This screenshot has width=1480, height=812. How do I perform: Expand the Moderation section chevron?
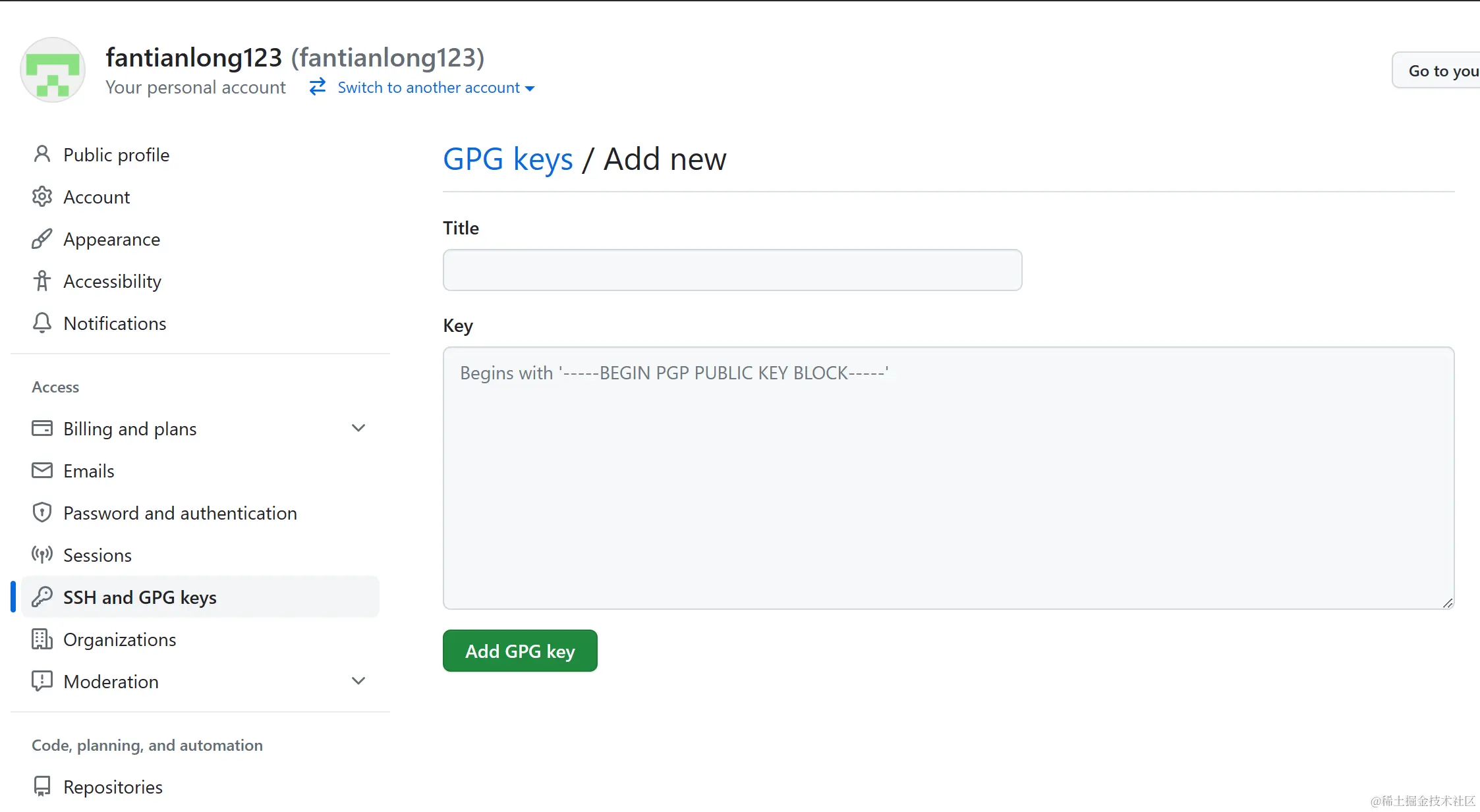358,681
